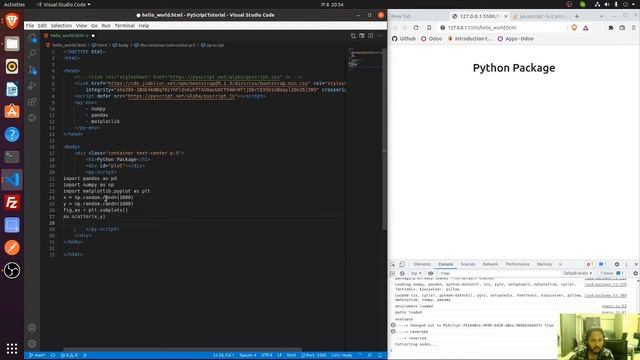Screen dimensions: 640x360
Task: Switch to the Sources tab in DevTools
Action: pos(468,264)
